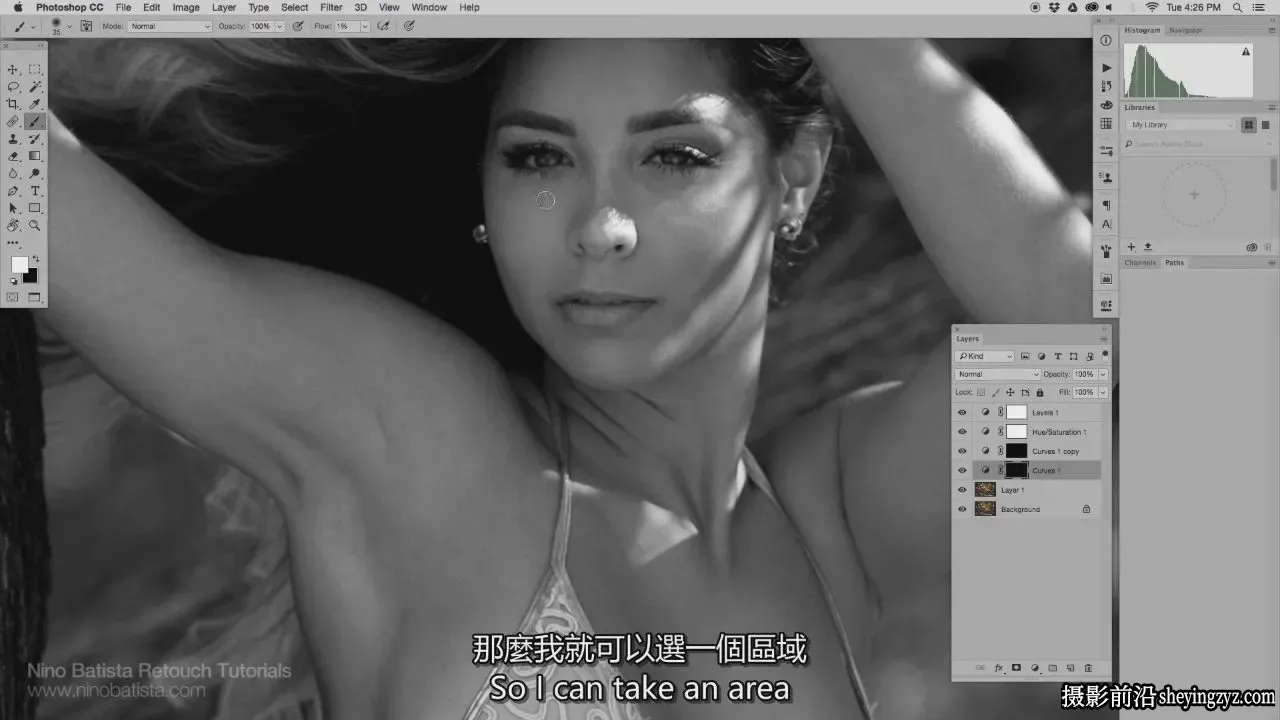This screenshot has height=720, width=1280.
Task: Select the Lasso tool
Action: pos(14,87)
